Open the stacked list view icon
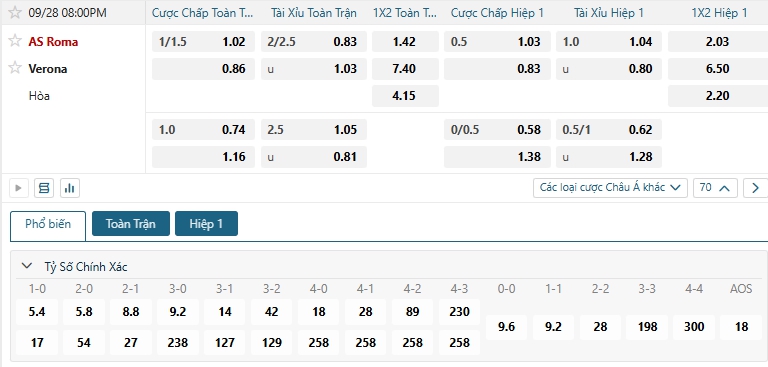 coord(44,188)
